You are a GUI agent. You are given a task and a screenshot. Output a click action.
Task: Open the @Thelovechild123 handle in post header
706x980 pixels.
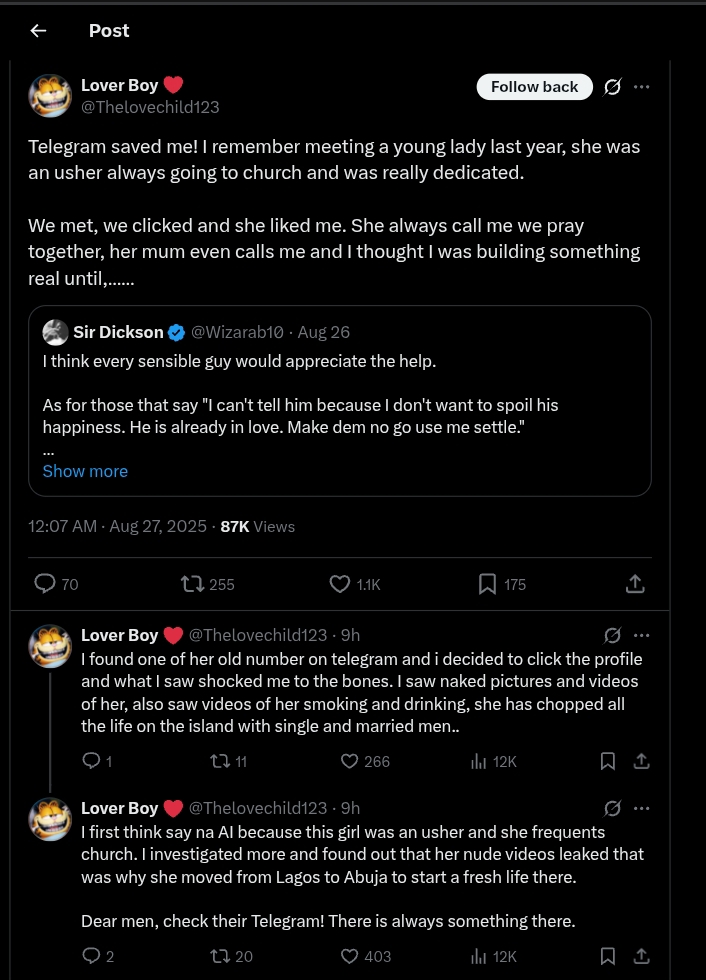(x=150, y=107)
